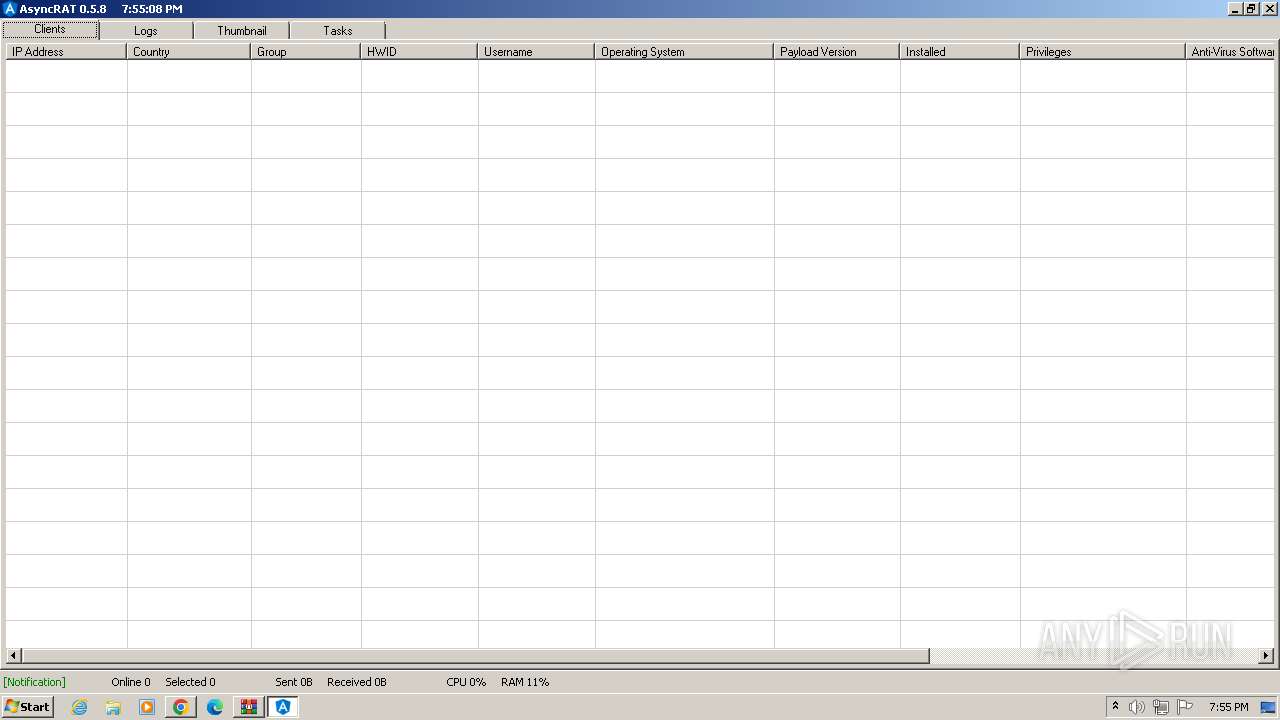This screenshot has width=1280, height=720.
Task: Sort by Installed column header
Action: tap(959, 52)
